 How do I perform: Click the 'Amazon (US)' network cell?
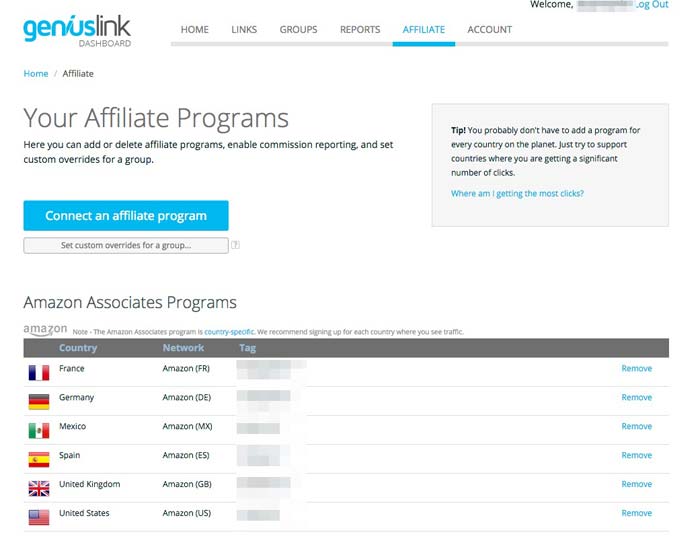pyautogui.click(x=187, y=513)
